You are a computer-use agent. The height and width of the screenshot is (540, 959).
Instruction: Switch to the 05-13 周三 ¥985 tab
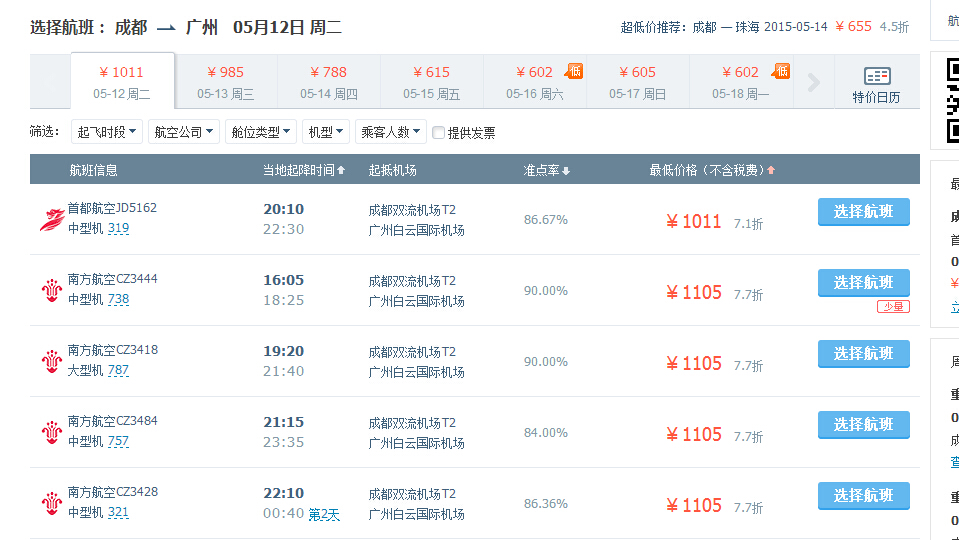coord(225,82)
